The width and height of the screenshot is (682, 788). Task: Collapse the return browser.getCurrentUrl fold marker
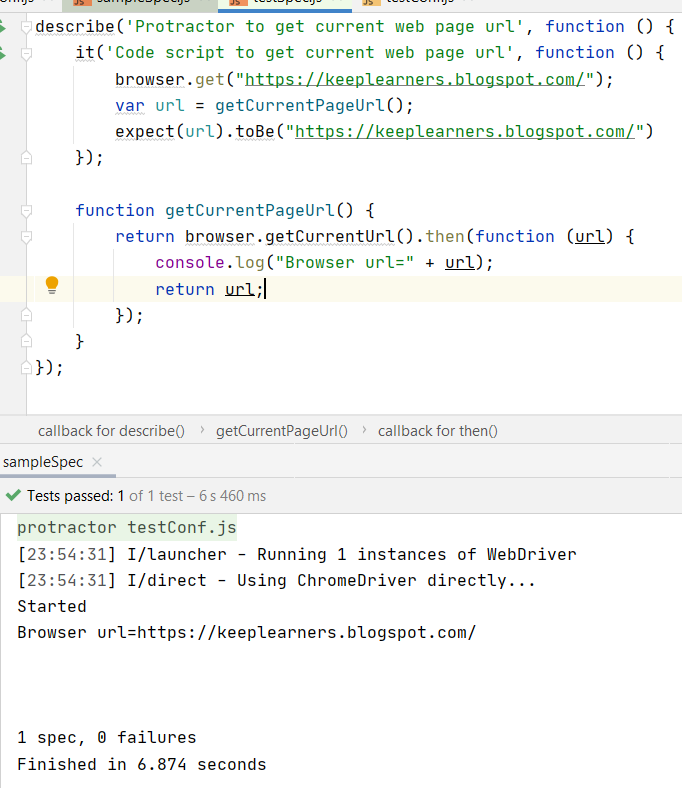(x=26, y=237)
